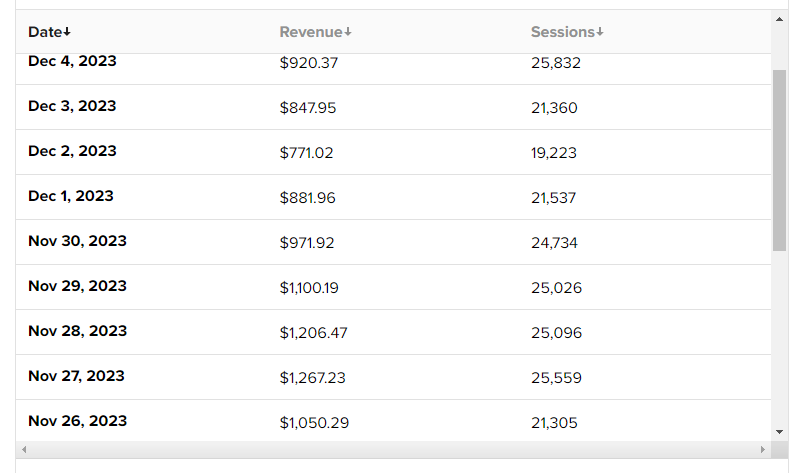Click the vertical scrollbar down arrow
The image size is (794, 473).
coord(779,432)
